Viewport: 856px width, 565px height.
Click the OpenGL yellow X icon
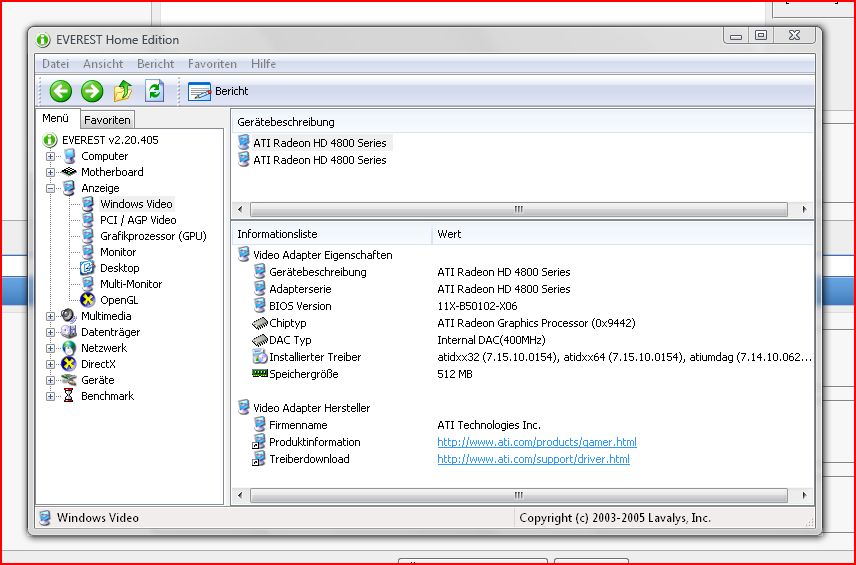pyautogui.click(x=87, y=300)
